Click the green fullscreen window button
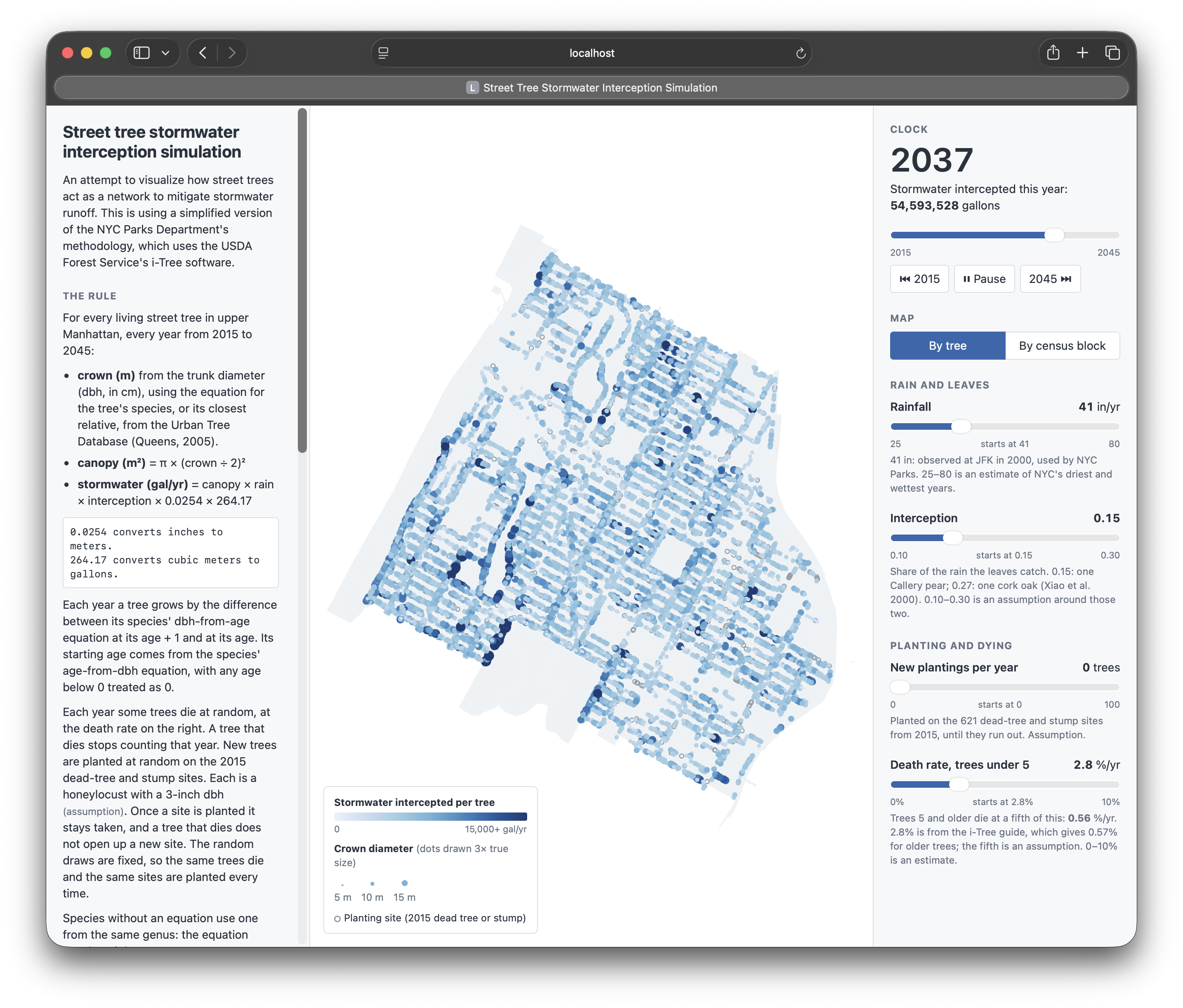Image resolution: width=1183 pixels, height=1008 pixels. point(106,53)
